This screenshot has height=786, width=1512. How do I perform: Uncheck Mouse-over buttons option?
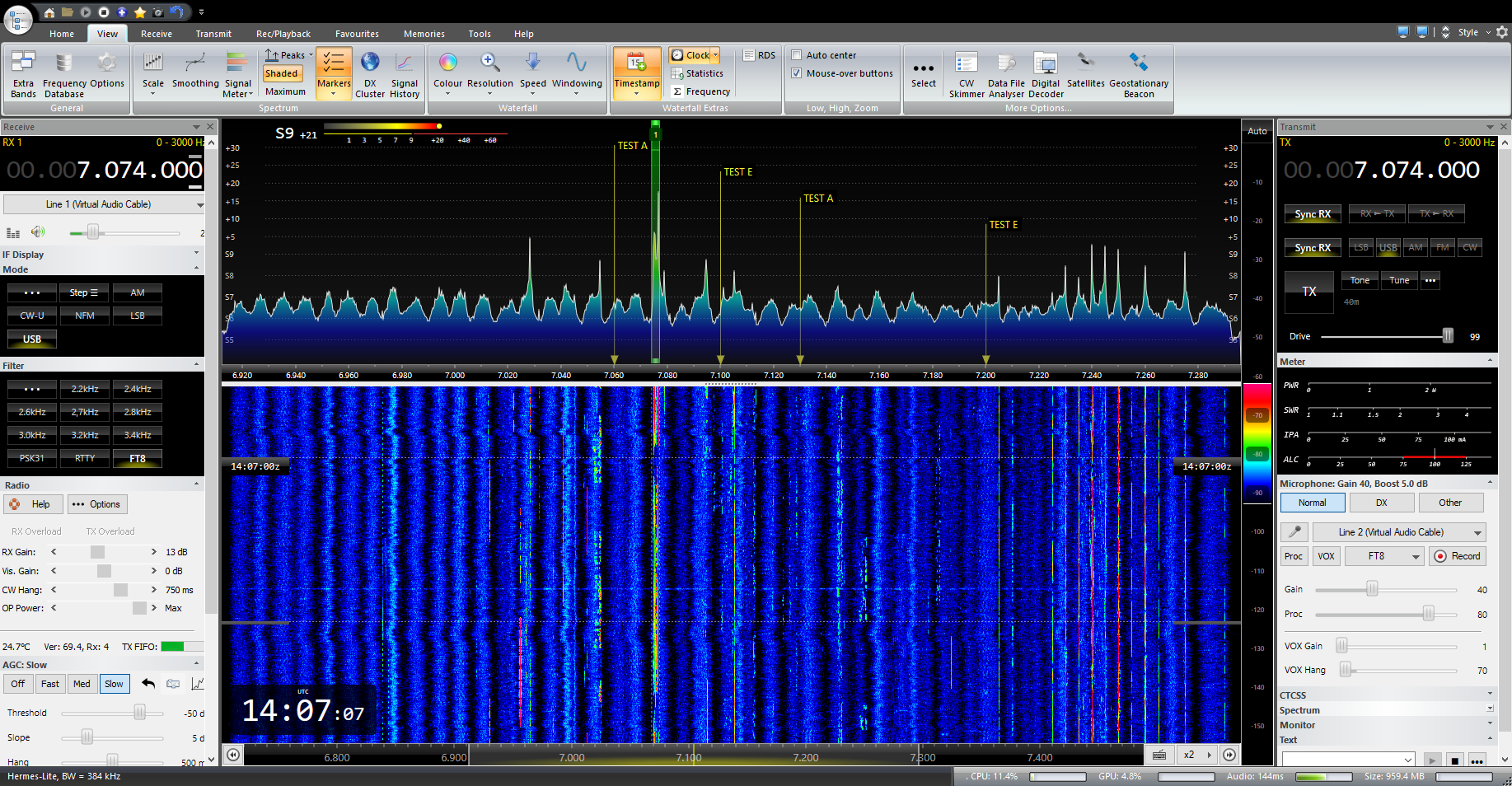[x=797, y=73]
